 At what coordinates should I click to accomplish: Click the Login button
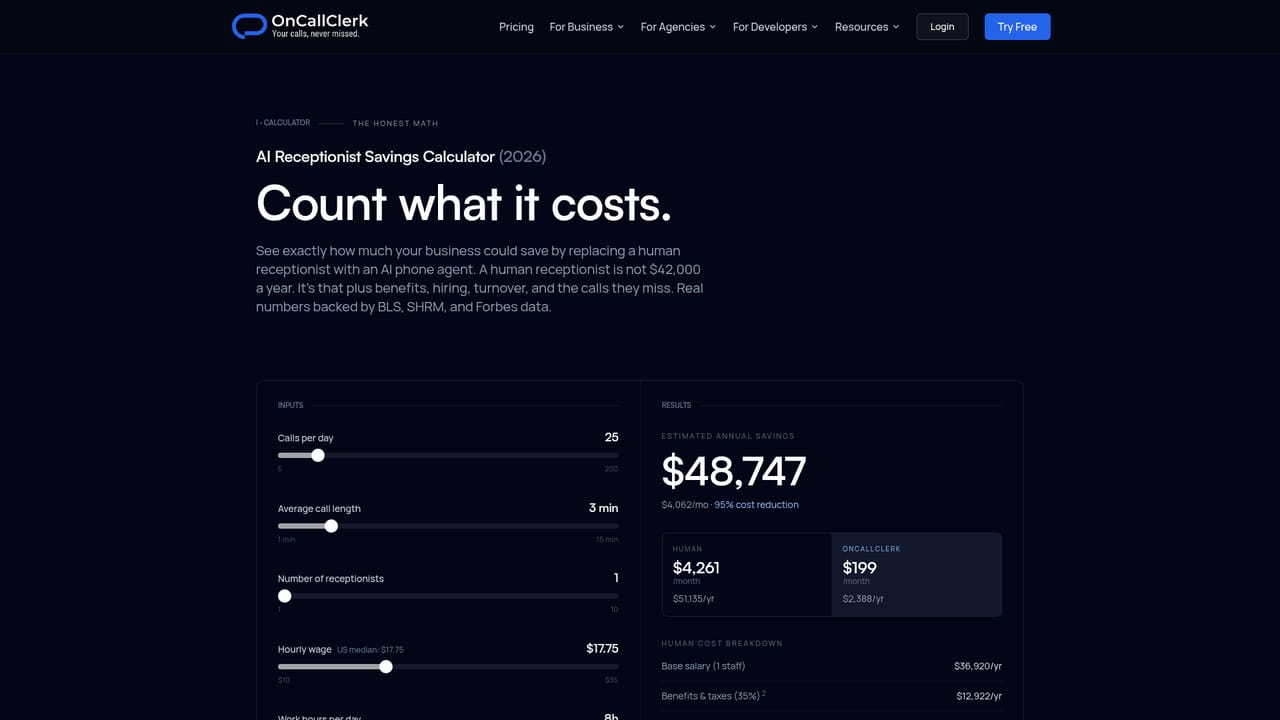click(942, 27)
